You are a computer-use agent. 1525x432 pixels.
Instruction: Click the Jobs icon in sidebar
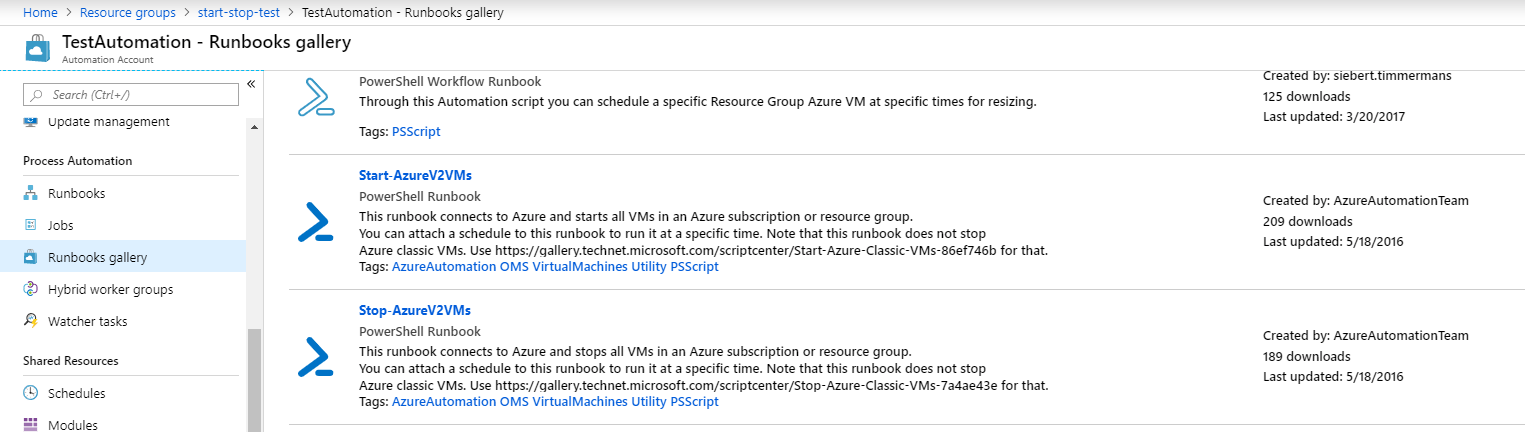(30, 225)
